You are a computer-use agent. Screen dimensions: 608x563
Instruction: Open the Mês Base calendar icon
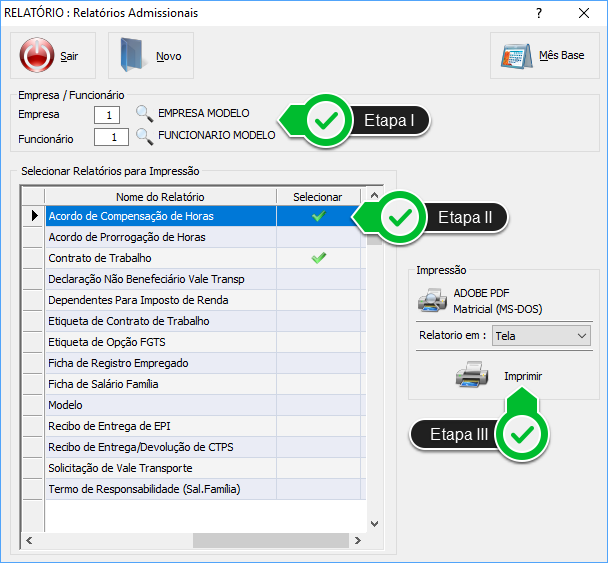(x=517, y=56)
